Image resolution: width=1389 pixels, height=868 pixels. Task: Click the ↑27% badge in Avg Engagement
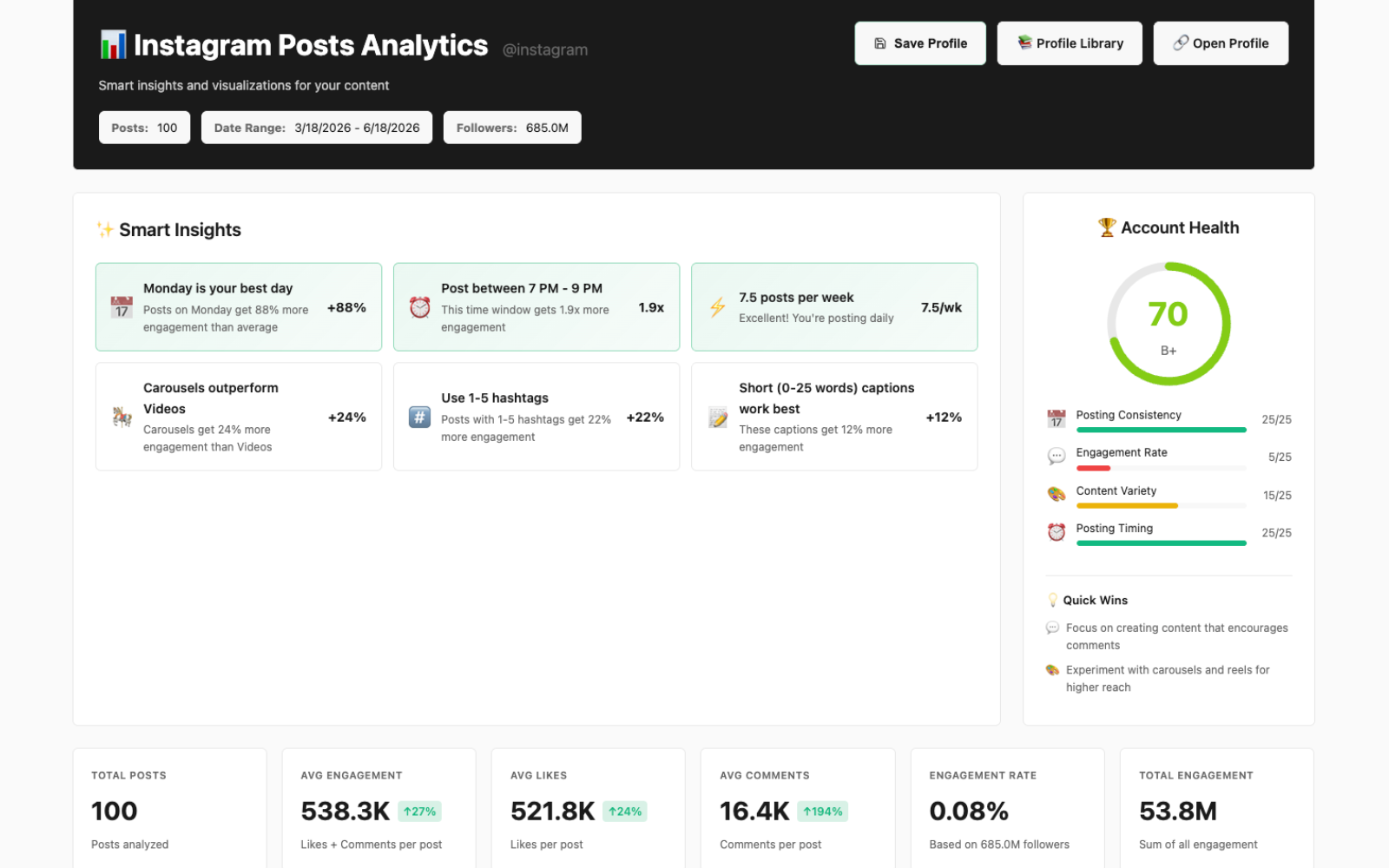pyautogui.click(x=420, y=812)
